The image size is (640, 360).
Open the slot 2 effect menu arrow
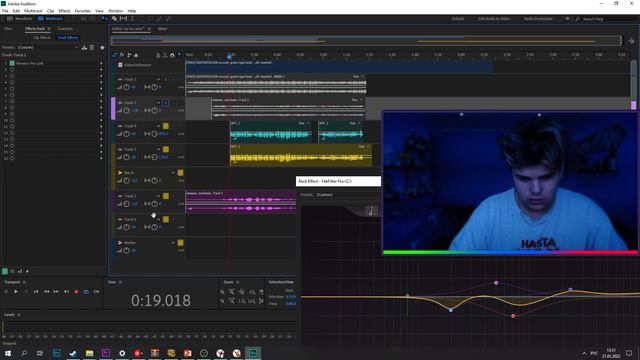pyautogui.click(x=101, y=70)
